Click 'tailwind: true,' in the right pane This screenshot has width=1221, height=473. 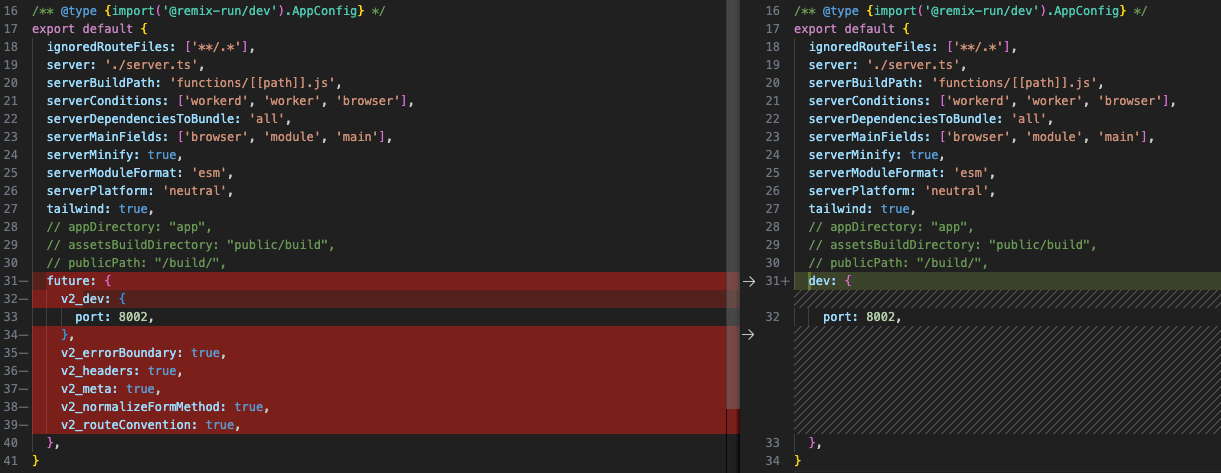[x=862, y=209]
